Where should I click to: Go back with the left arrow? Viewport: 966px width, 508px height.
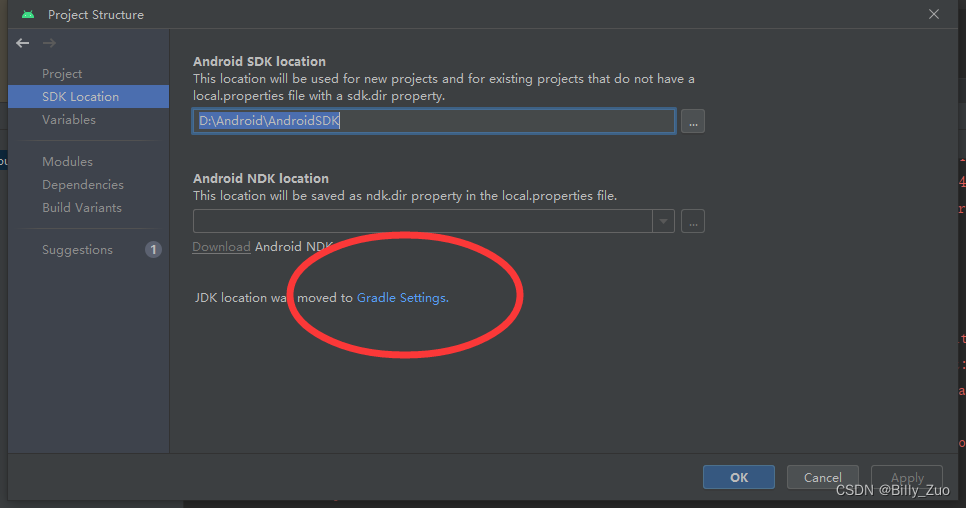point(23,43)
